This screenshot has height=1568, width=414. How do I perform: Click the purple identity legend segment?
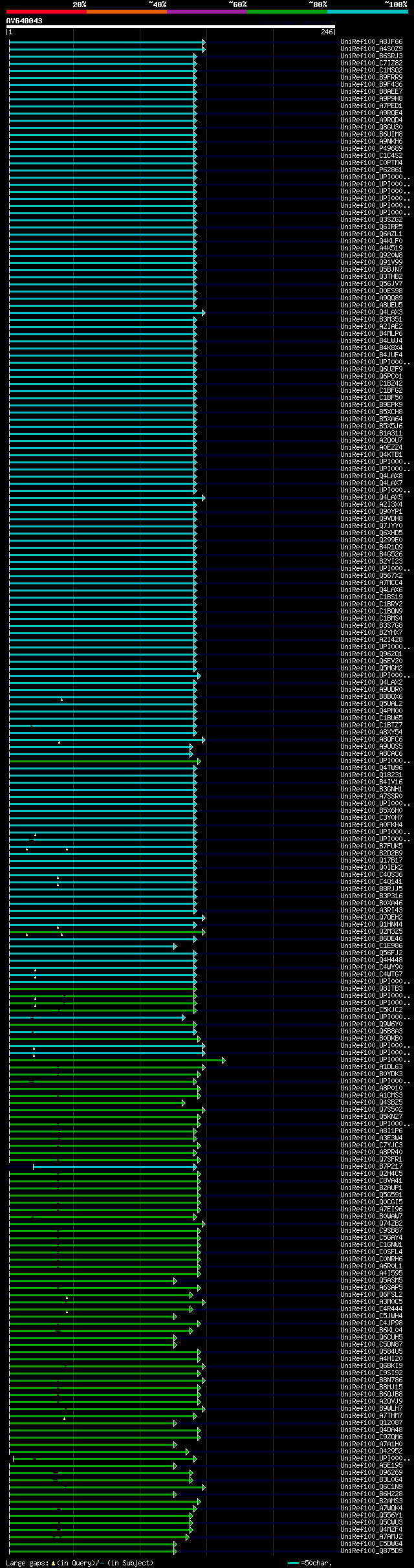point(206,12)
